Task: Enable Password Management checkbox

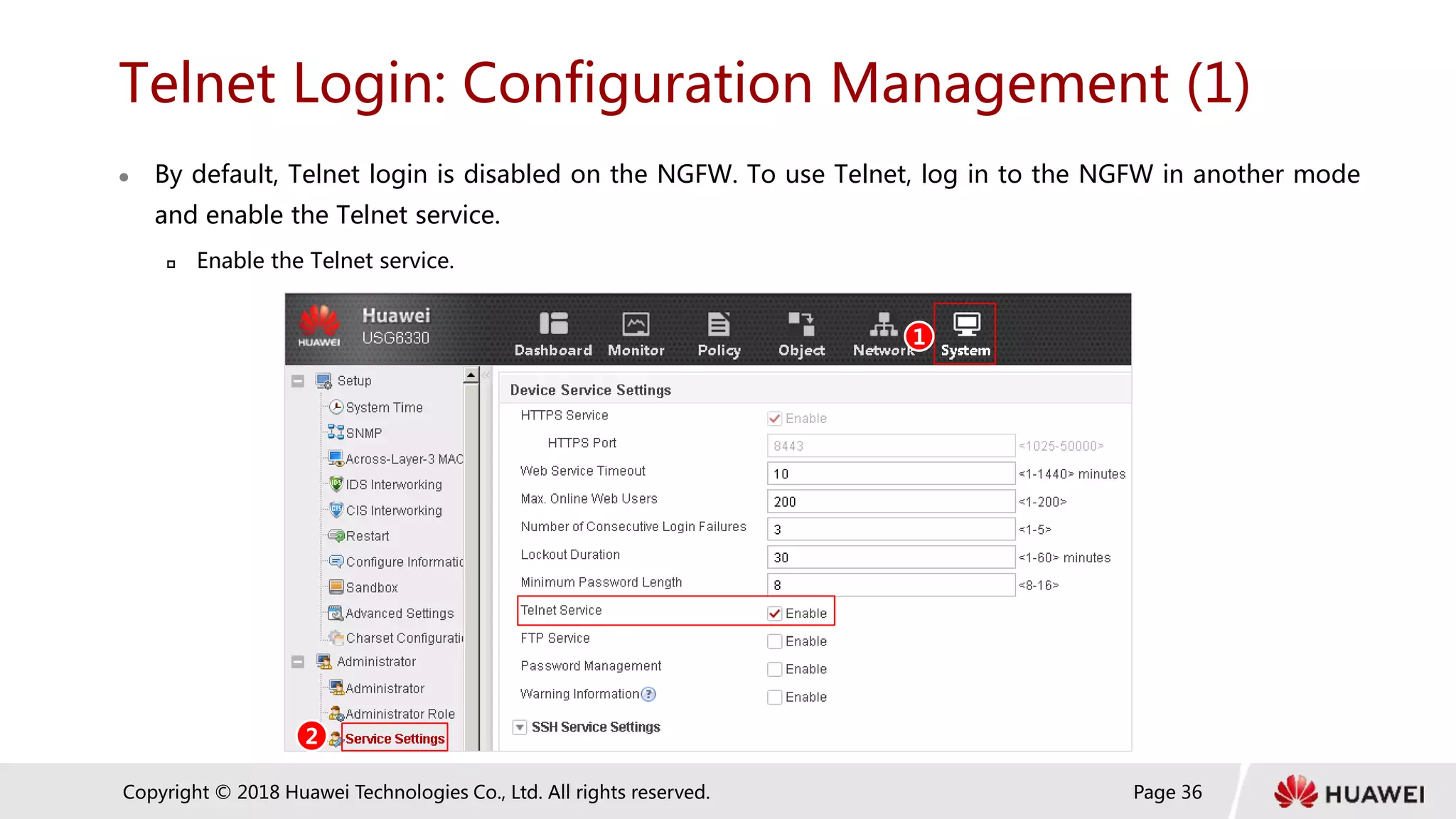Action: click(775, 669)
